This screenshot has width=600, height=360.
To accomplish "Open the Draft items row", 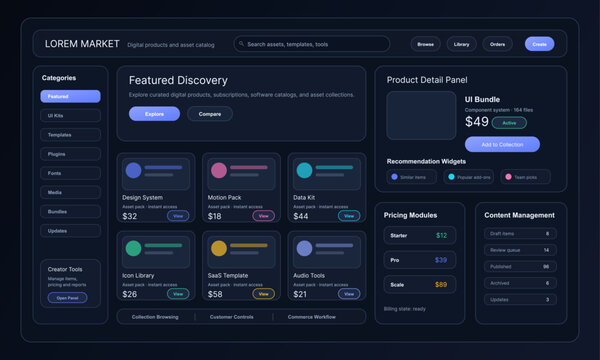I will [520, 233].
